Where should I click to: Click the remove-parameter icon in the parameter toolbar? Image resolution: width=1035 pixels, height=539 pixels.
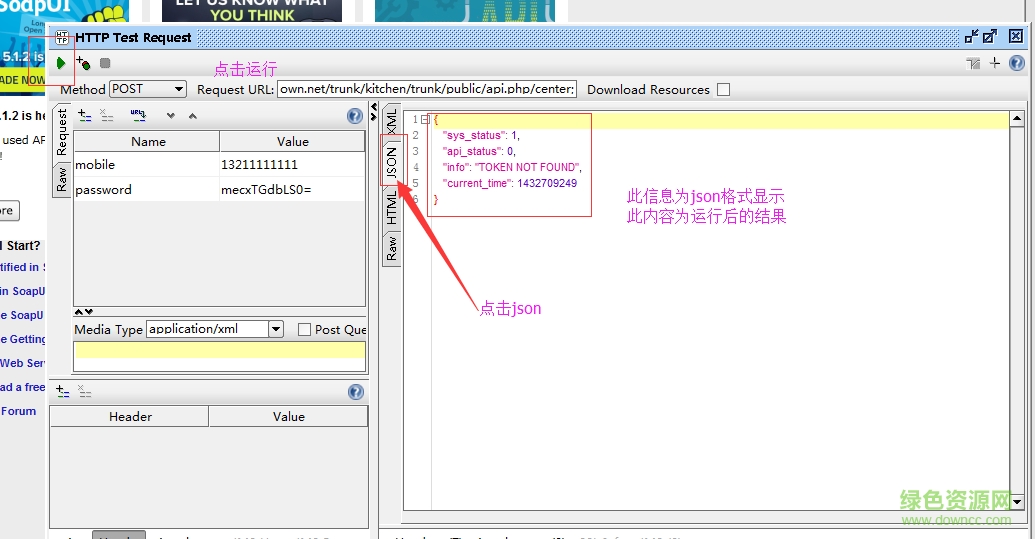click(x=106, y=115)
